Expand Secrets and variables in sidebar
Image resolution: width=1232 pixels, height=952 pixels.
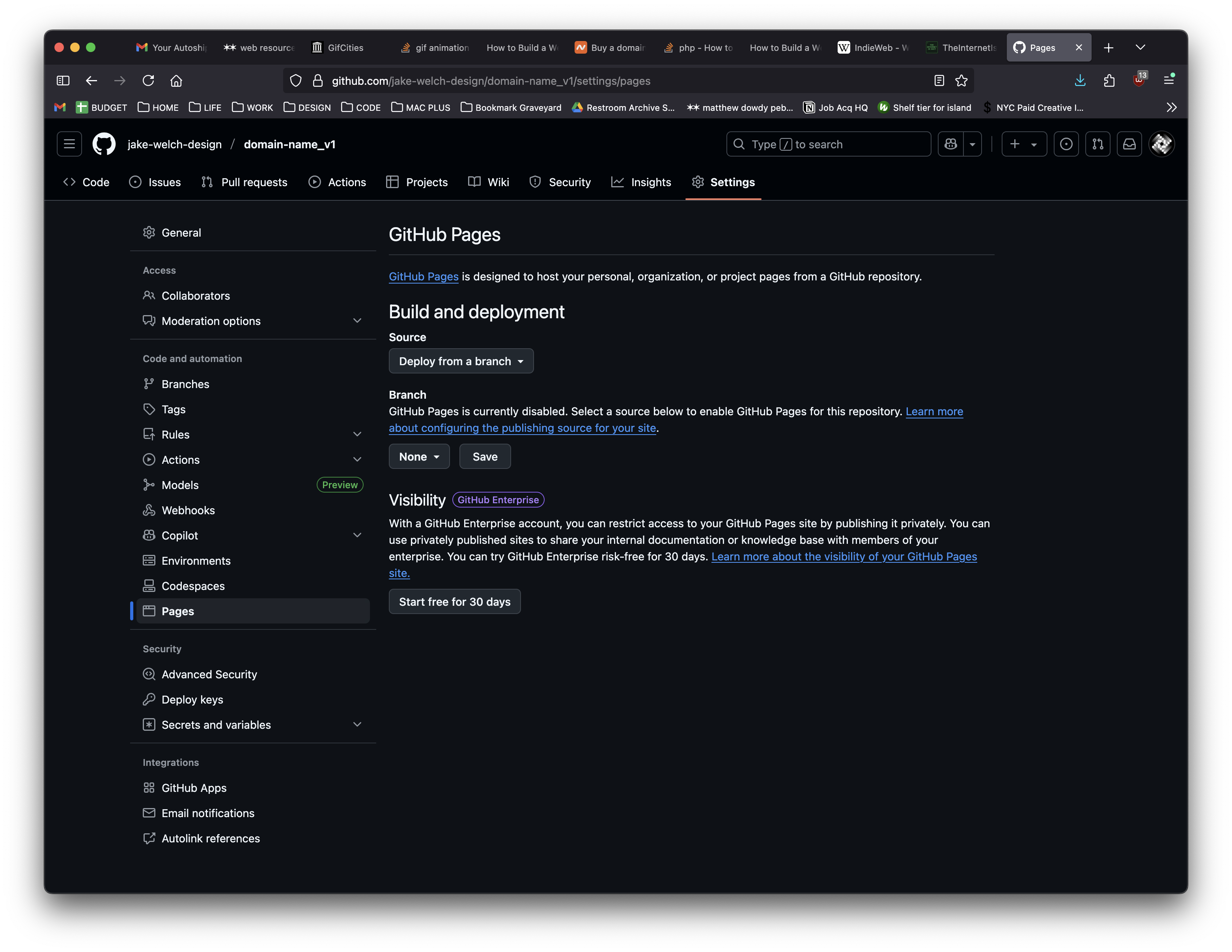[253, 725]
